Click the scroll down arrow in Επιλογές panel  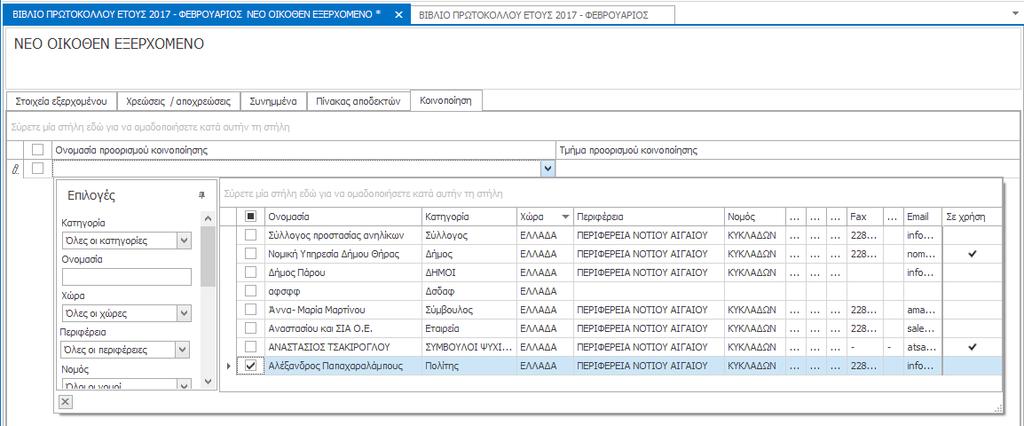point(208,382)
